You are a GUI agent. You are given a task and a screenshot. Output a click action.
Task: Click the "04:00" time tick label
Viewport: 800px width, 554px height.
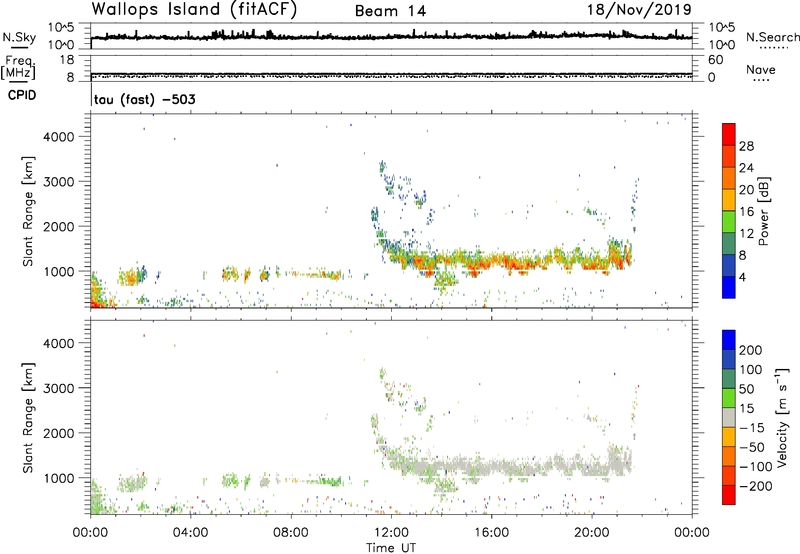tap(190, 533)
